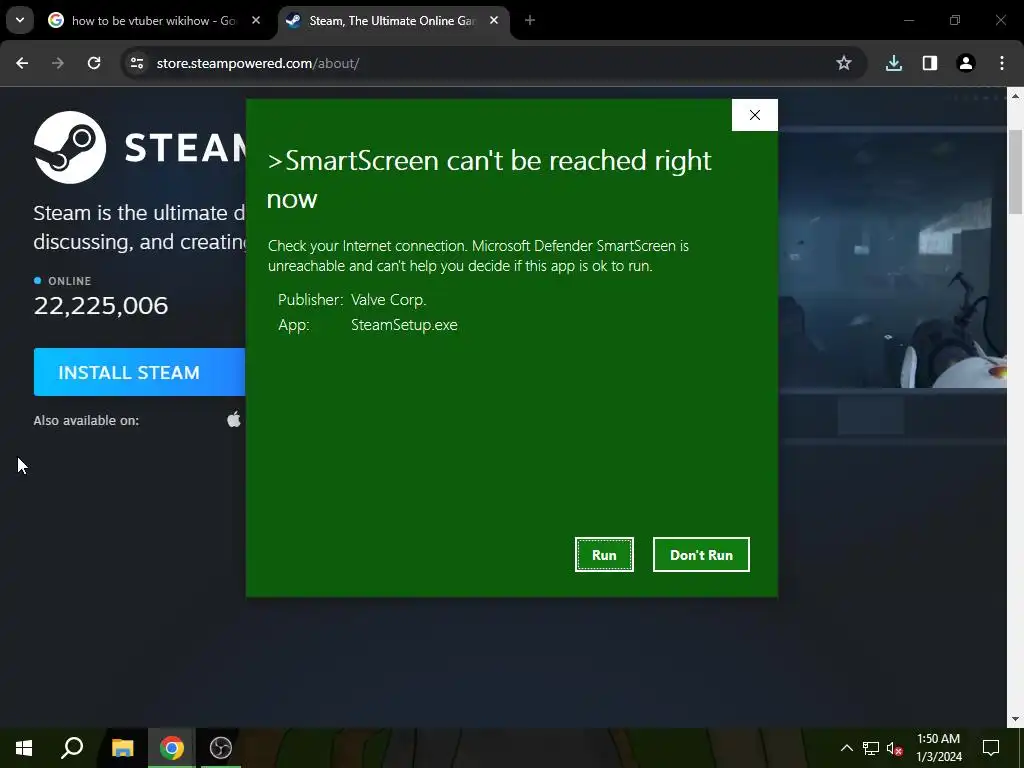Click the INSTALL STEAM button
1024x768 pixels.
tap(139, 372)
